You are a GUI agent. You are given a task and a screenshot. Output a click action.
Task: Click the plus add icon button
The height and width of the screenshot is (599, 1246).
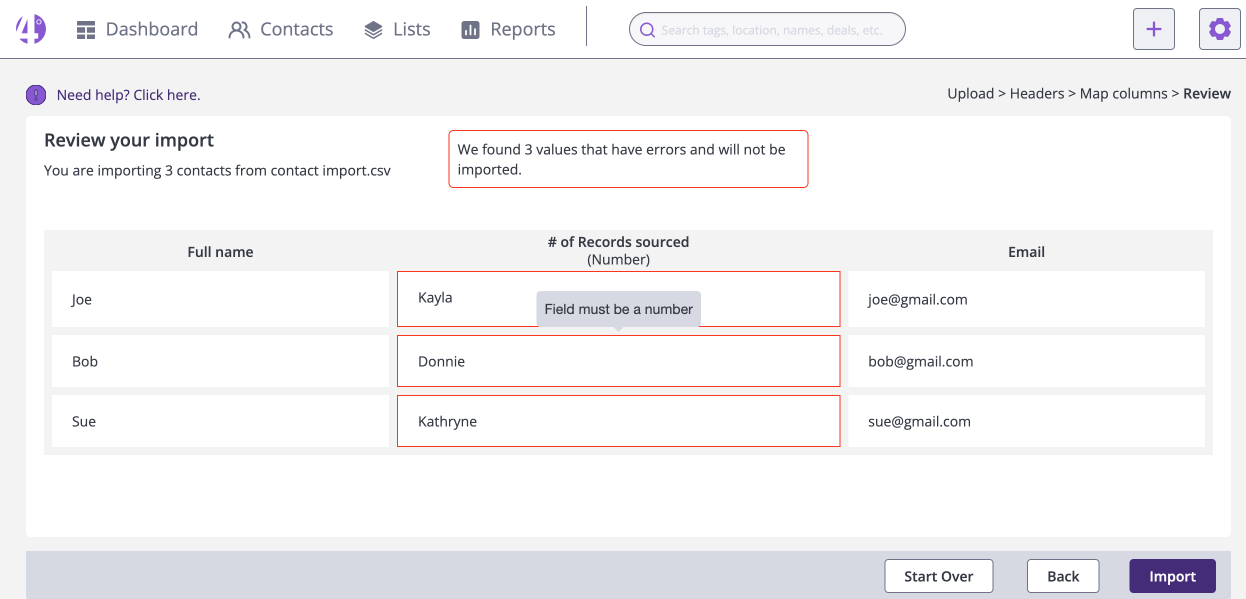tap(1153, 29)
